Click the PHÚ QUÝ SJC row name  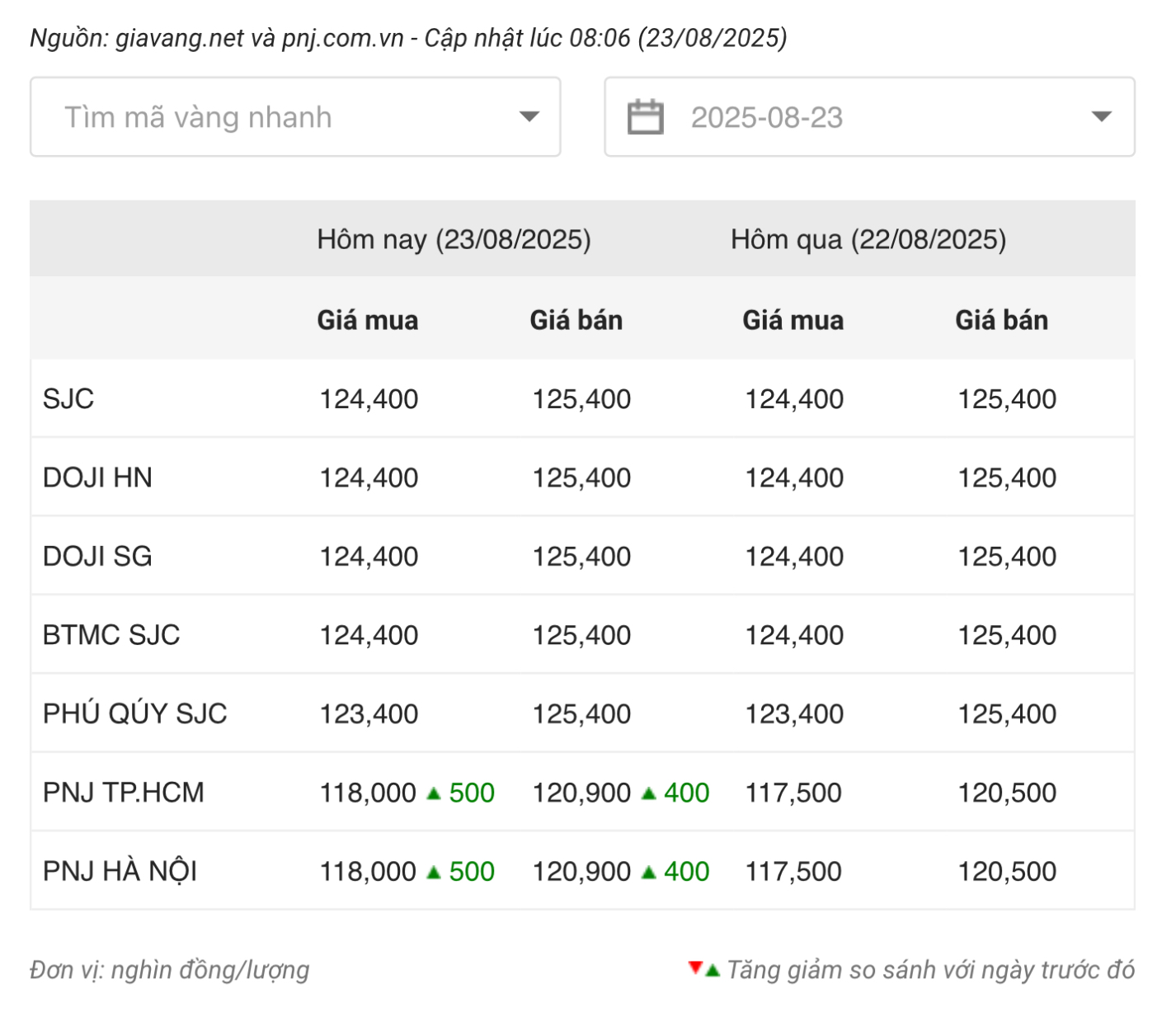(x=134, y=713)
